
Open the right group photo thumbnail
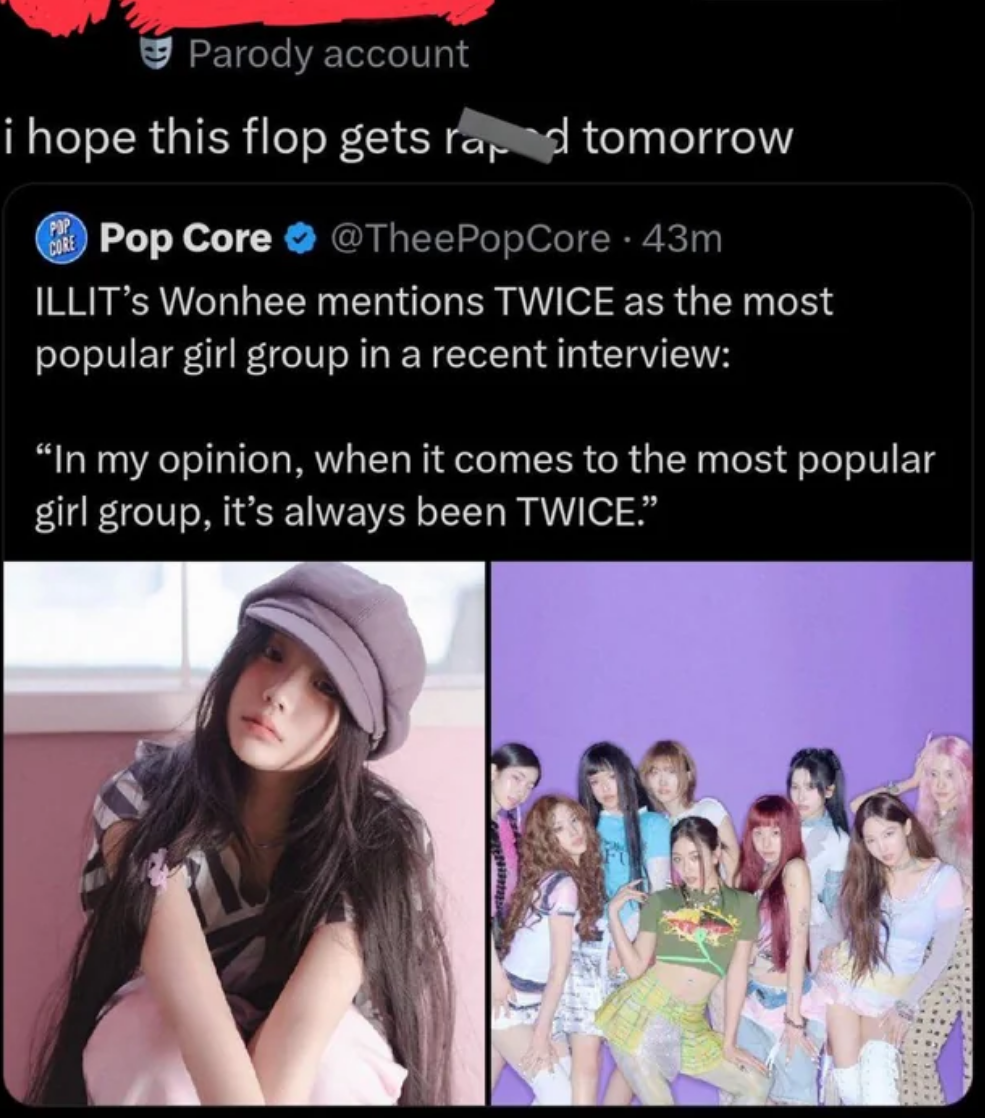[732, 832]
